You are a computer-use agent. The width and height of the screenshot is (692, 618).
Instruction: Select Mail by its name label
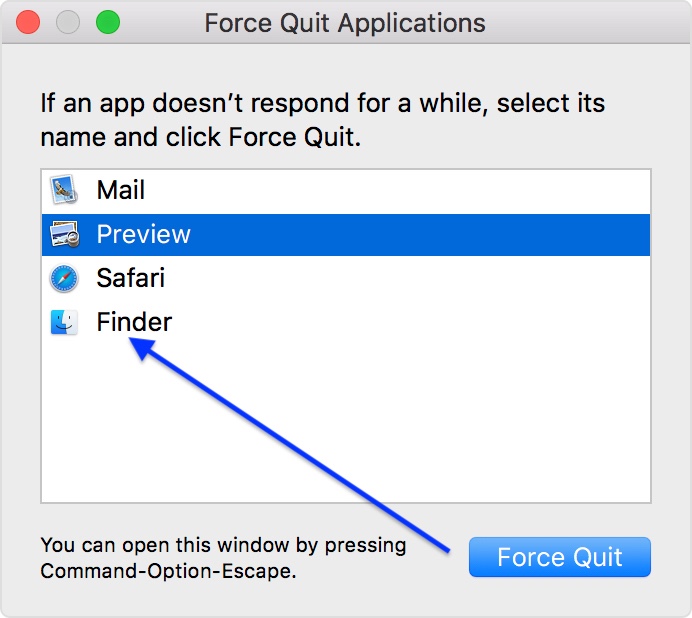click(121, 190)
